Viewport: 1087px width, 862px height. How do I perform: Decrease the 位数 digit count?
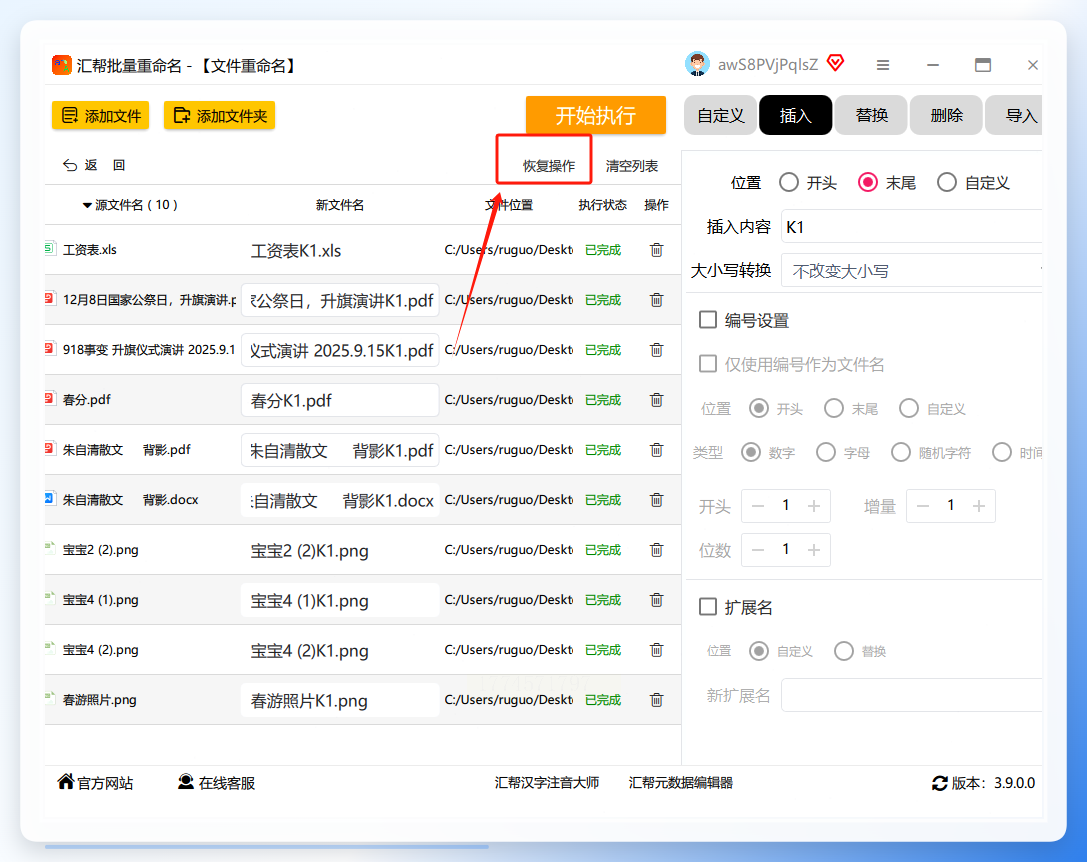(x=758, y=550)
